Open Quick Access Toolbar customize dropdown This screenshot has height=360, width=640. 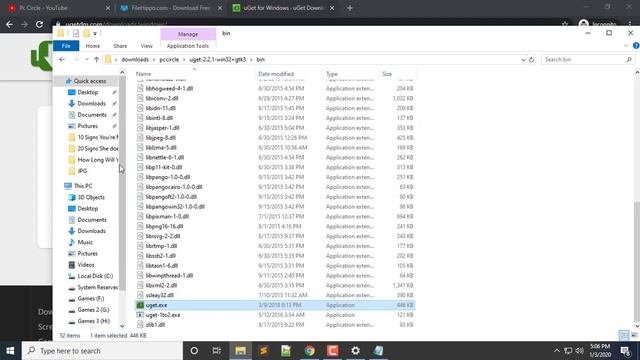(x=95, y=33)
